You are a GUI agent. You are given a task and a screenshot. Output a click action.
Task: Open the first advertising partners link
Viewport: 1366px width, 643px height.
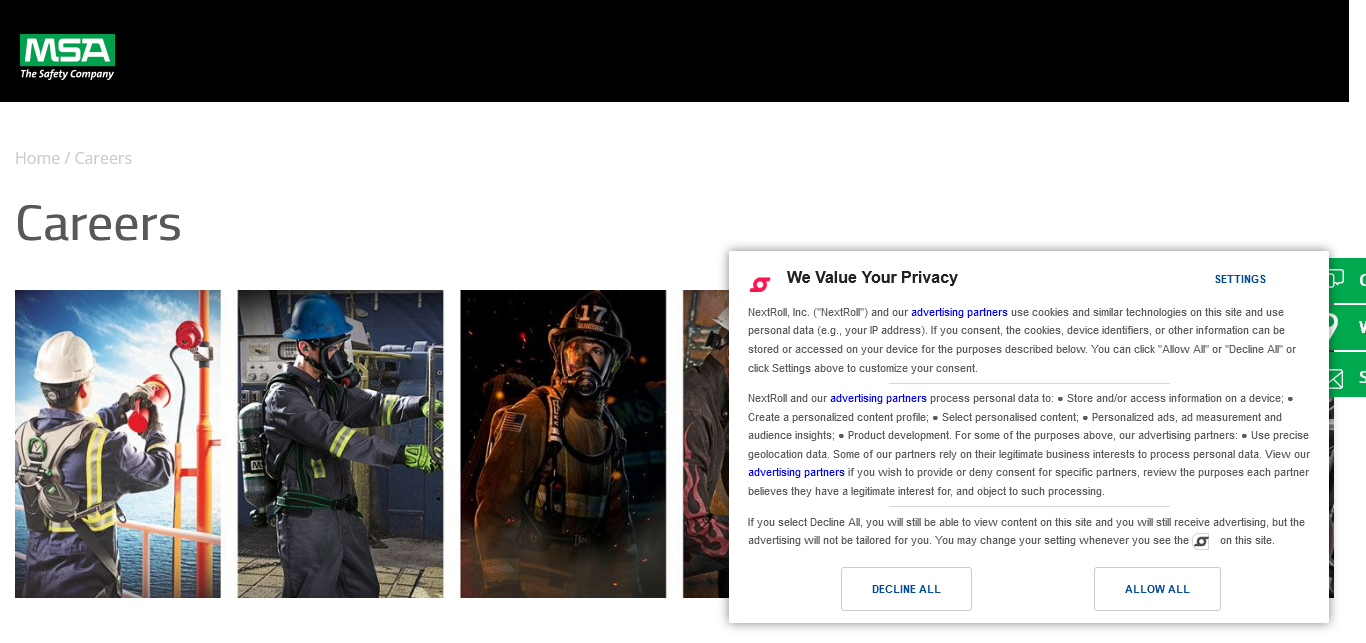click(x=958, y=312)
